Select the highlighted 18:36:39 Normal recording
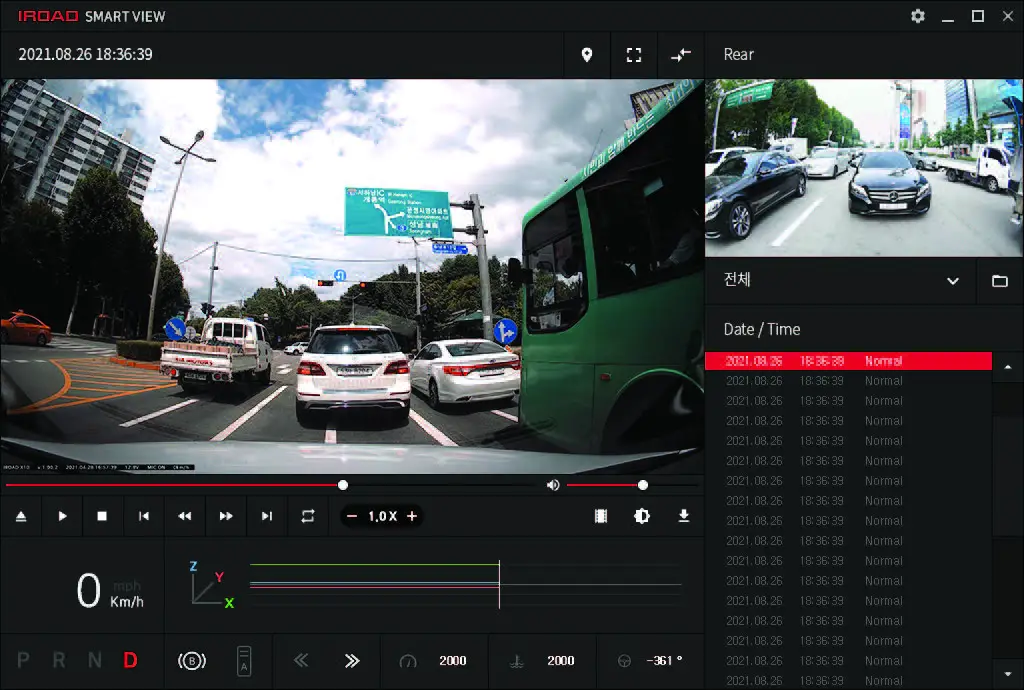Image resolution: width=1024 pixels, height=690 pixels. [x=849, y=361]
